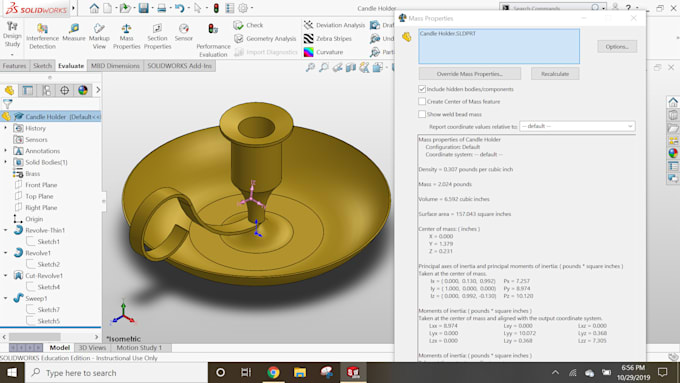Click Override Mass Properties button
The width and height of the screenshot is (680, 383).
[470, 74]
